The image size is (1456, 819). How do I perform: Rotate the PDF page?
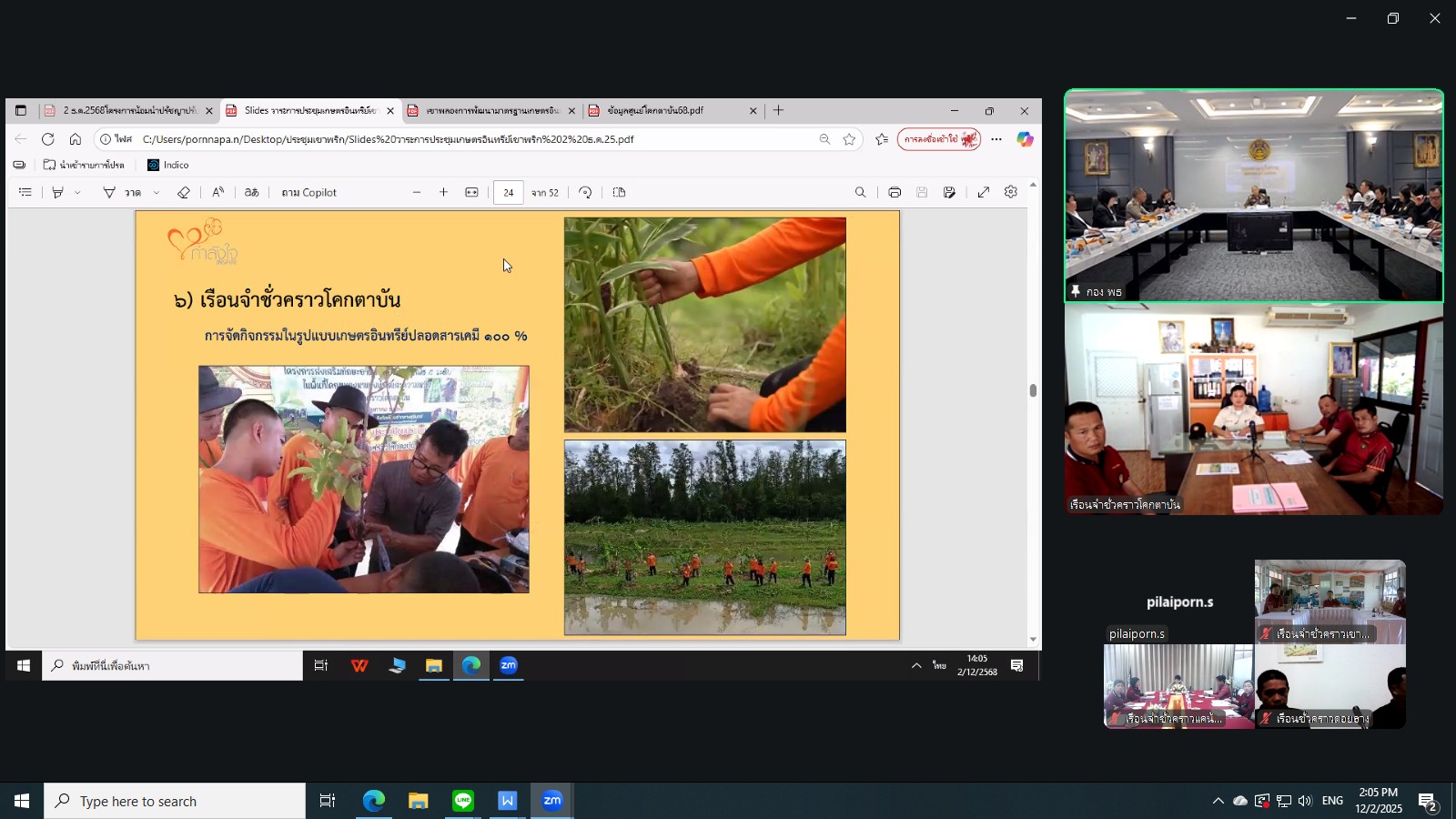point(585,193)
